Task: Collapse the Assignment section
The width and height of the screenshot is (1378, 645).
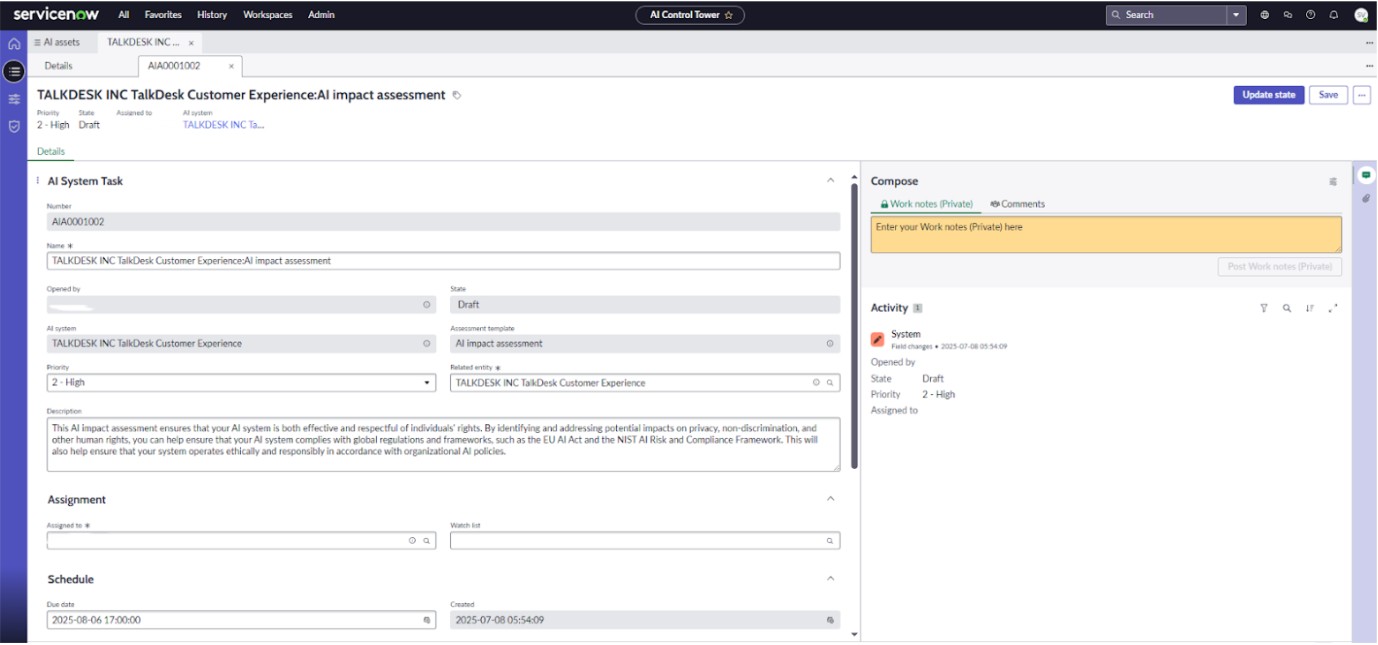Action: [830, 499]
